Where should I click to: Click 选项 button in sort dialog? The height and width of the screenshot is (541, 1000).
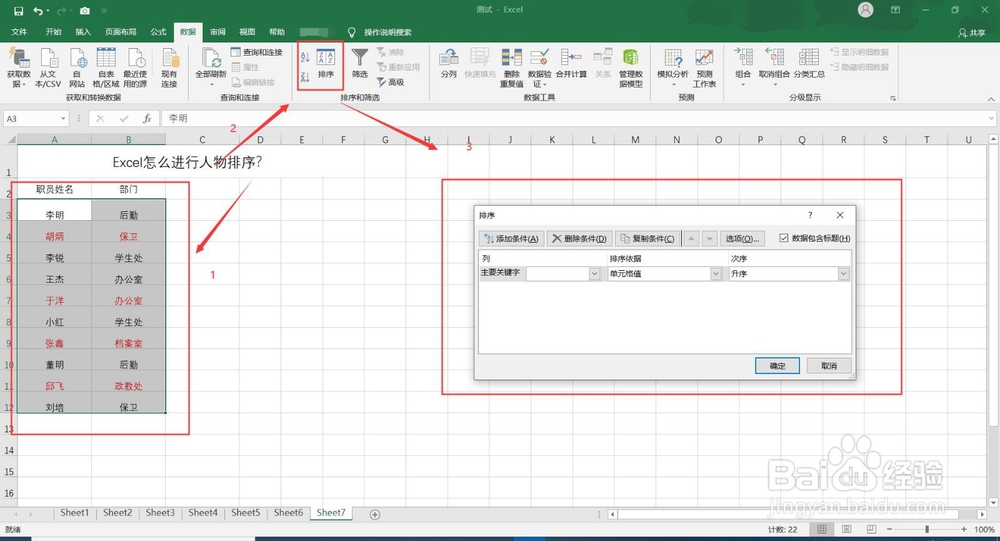point(742,239)
